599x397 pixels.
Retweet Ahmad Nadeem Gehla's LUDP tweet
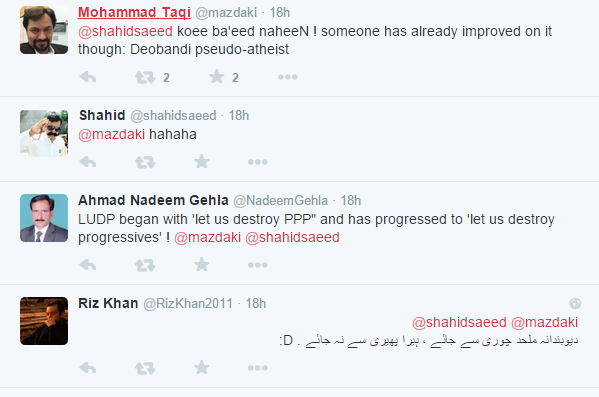[x=145, y=265]
